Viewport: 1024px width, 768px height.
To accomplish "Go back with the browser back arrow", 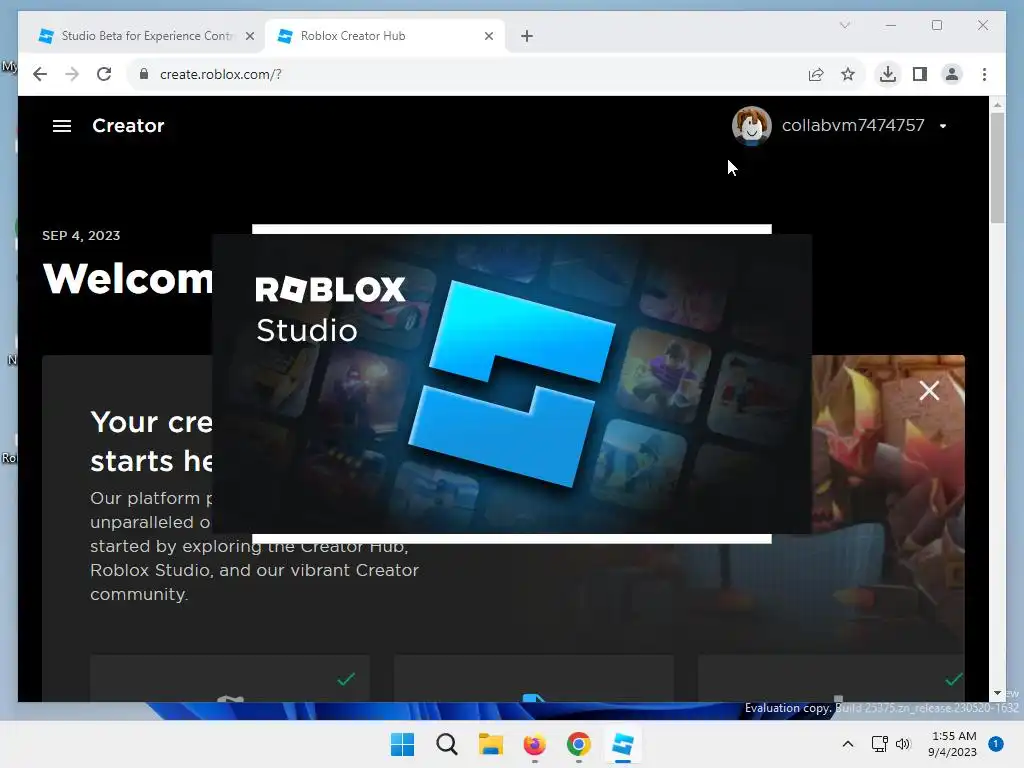I will pos(40,74).
